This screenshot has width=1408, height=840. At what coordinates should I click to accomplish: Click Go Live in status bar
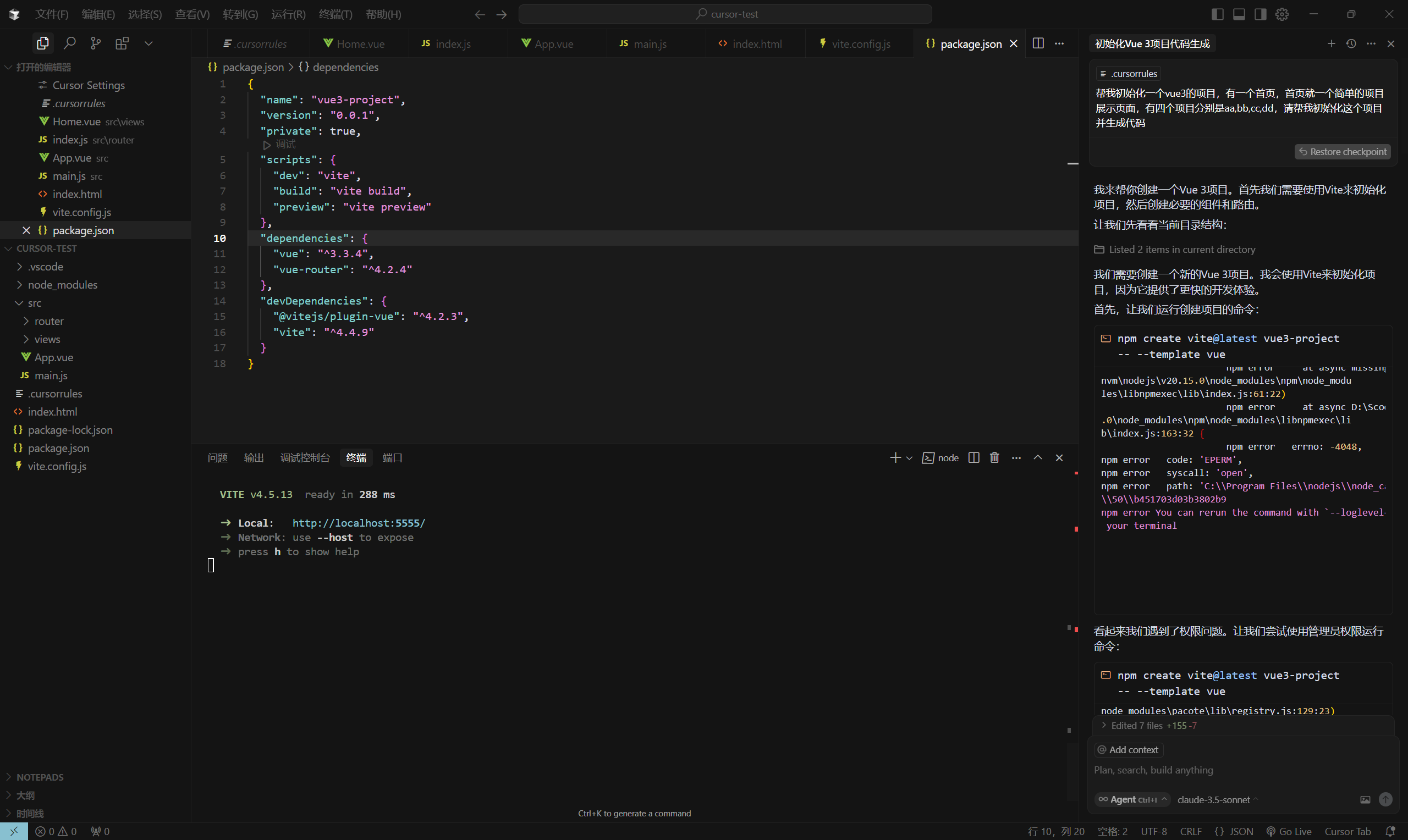pos(1289,831)
